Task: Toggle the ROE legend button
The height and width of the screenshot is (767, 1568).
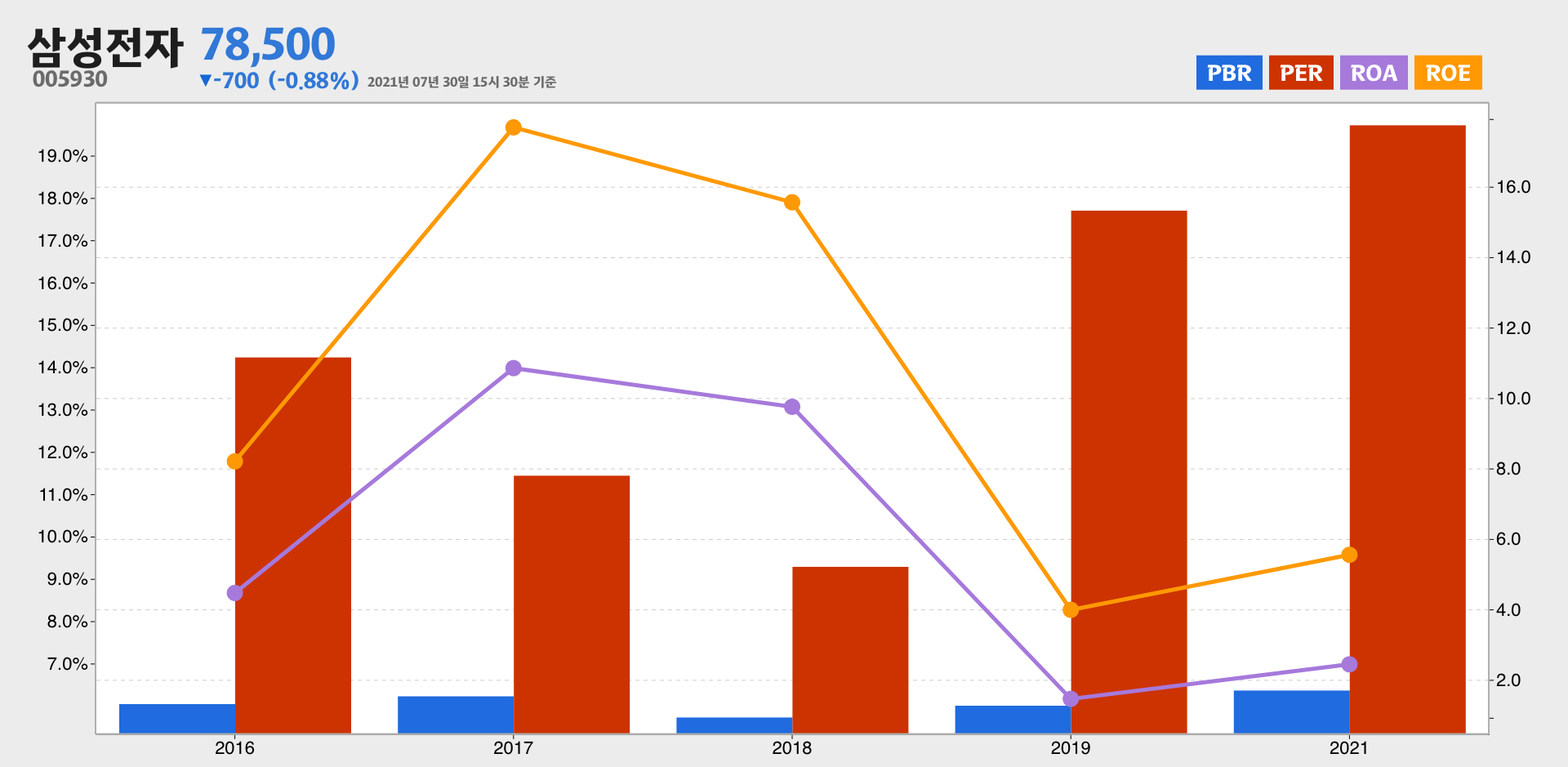Action: click(x=1448, y=73)
